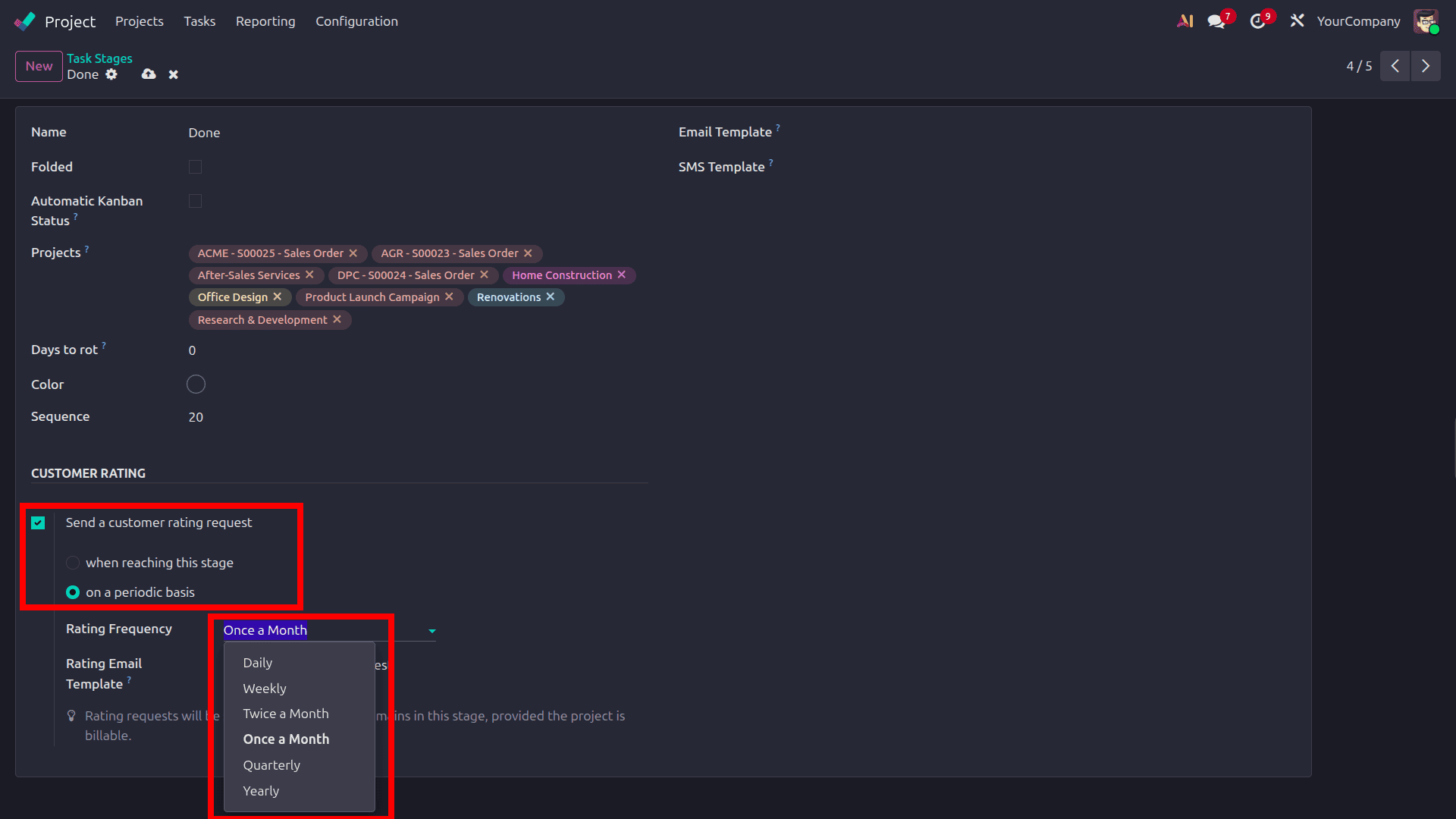
Task: Open the Projects menu
Action: pos(140,21)
